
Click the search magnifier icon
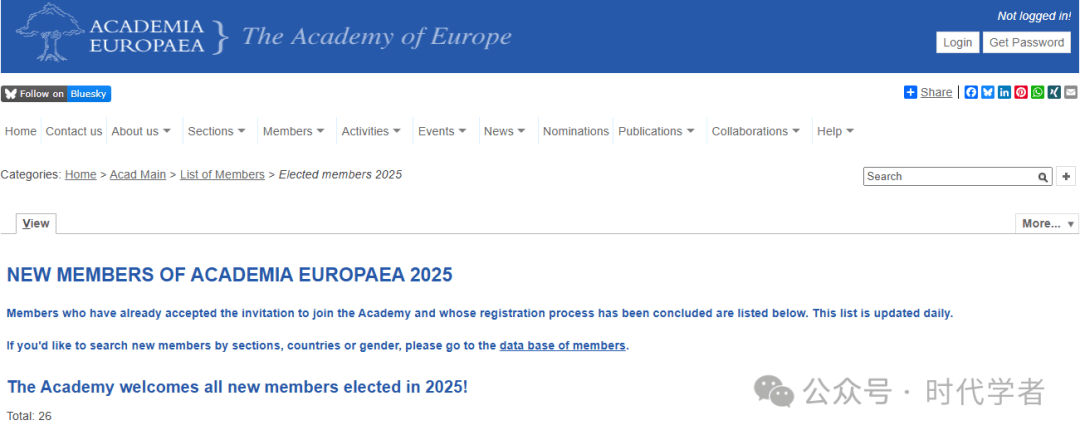pos(1043,177)
